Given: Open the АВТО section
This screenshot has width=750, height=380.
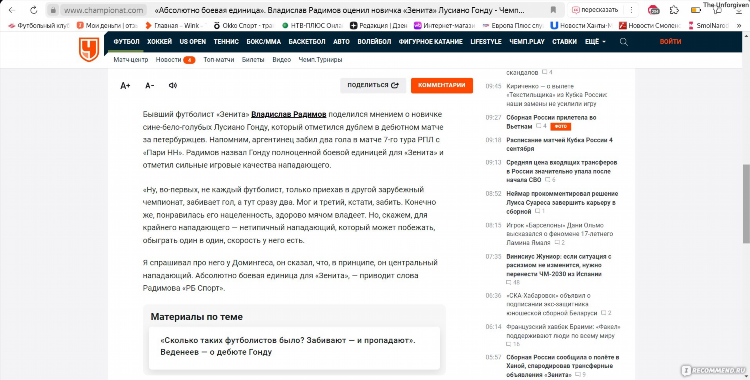Looking at the screenshot, I should point(341,42).
